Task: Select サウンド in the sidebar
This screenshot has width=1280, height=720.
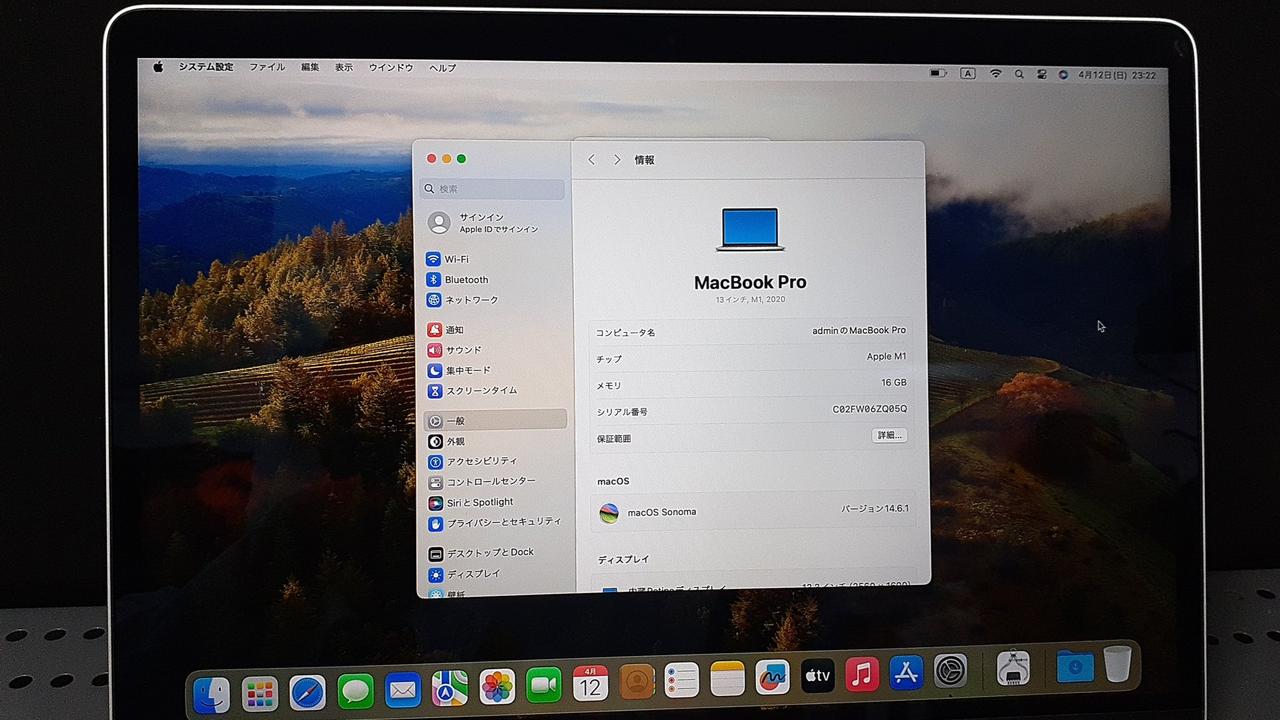Action: 462,350
